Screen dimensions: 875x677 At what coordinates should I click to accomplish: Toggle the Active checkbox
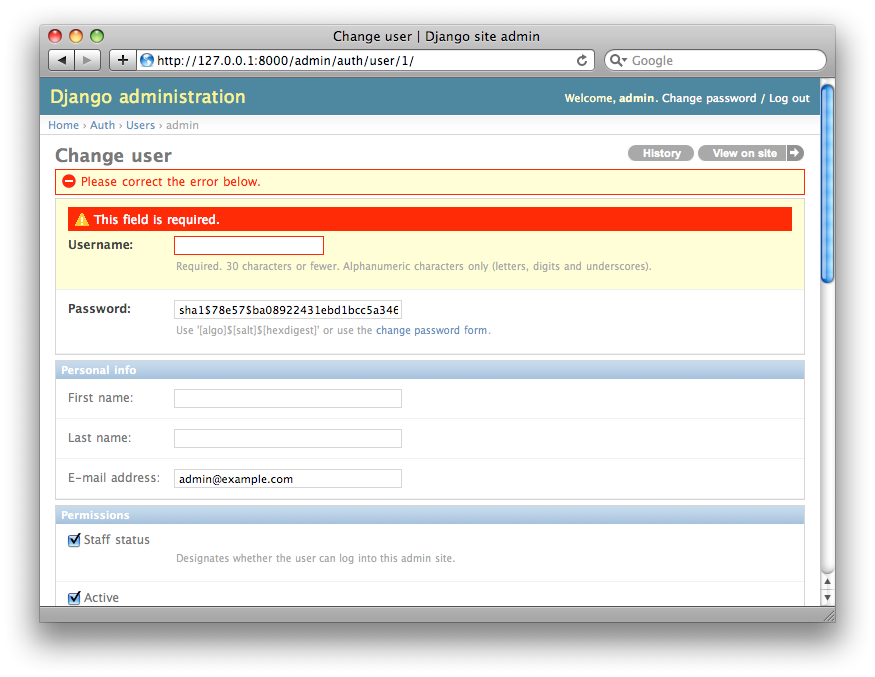click(74, 598)
